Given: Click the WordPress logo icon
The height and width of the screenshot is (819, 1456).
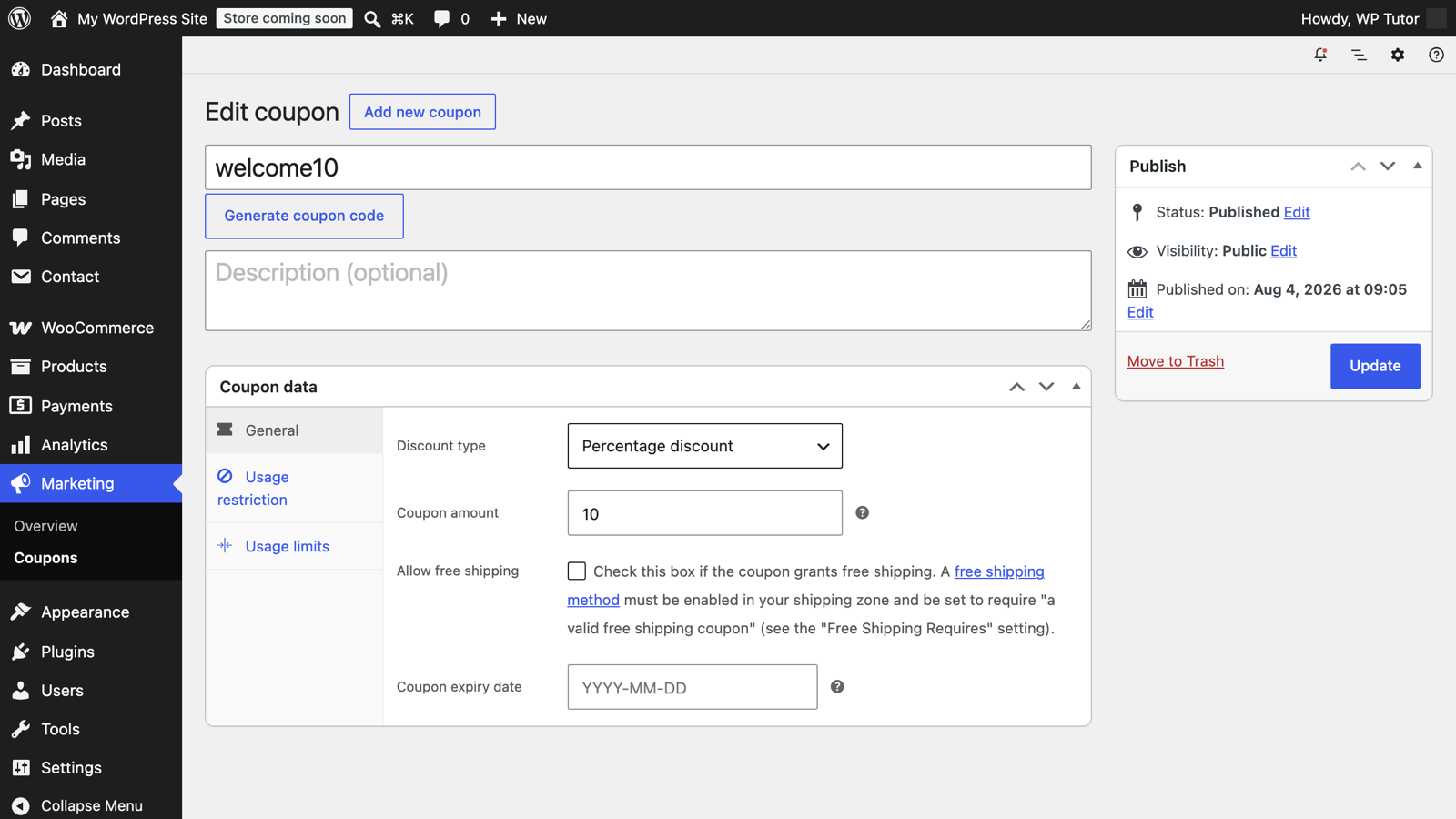Looking at the screenshot, I should pos(19,18).
